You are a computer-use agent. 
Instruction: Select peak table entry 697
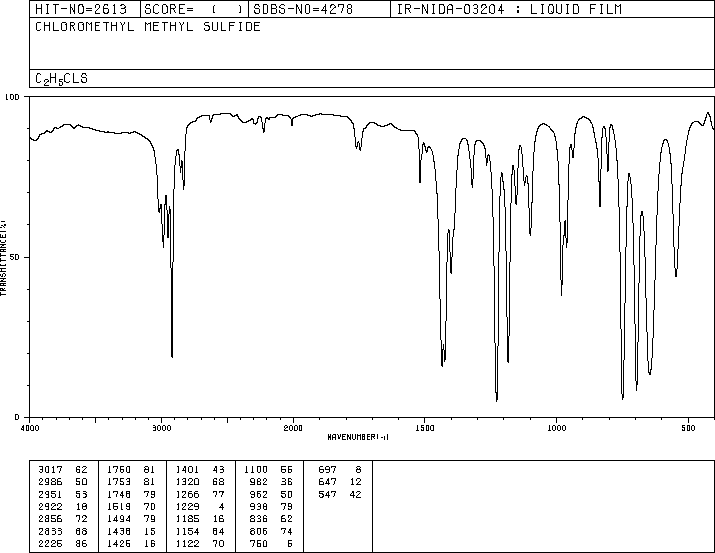pos(340,469)
